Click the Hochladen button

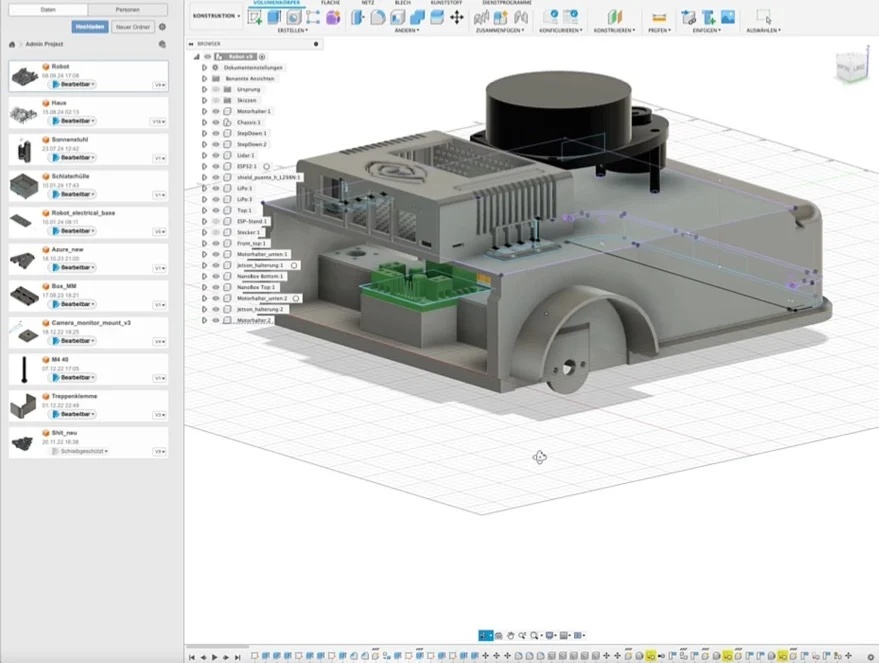pyautogui.click(x=90, y=26)
